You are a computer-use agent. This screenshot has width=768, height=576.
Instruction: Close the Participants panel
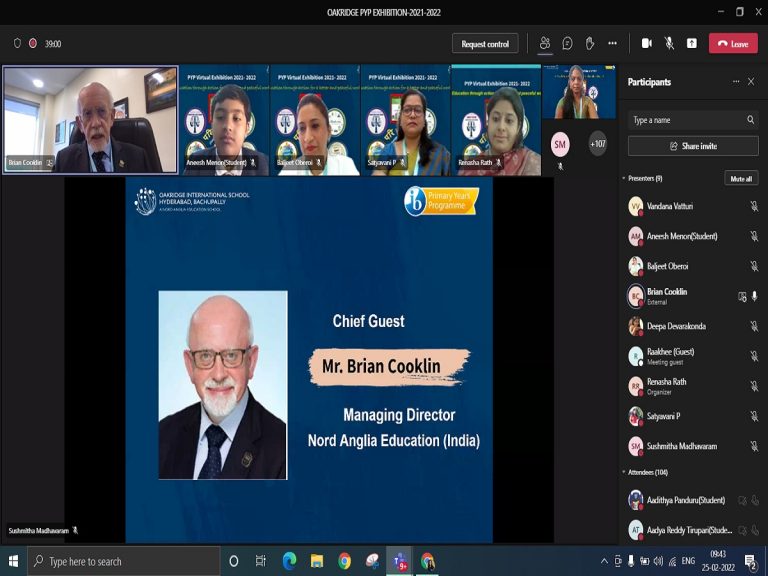(x=751, y=82)
